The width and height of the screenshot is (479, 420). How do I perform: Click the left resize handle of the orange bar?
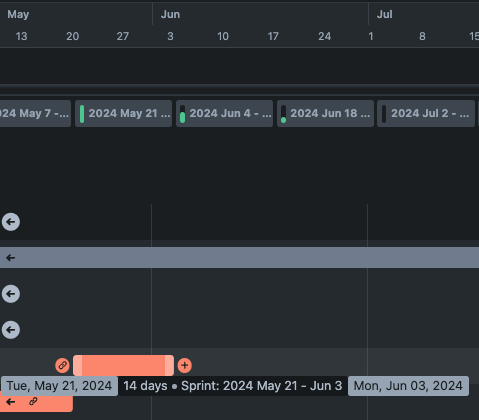[x=78, y=365]
